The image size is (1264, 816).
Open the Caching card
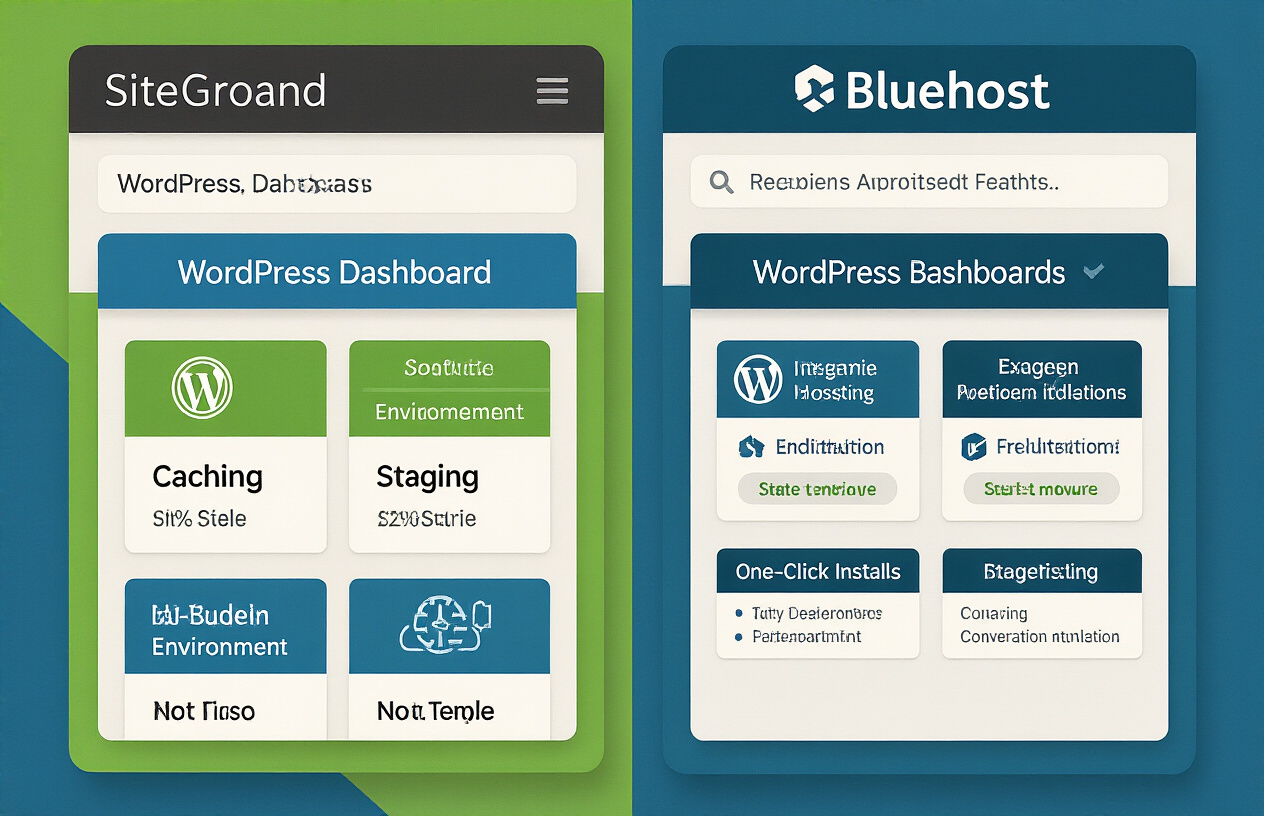[x=225, y=494]
